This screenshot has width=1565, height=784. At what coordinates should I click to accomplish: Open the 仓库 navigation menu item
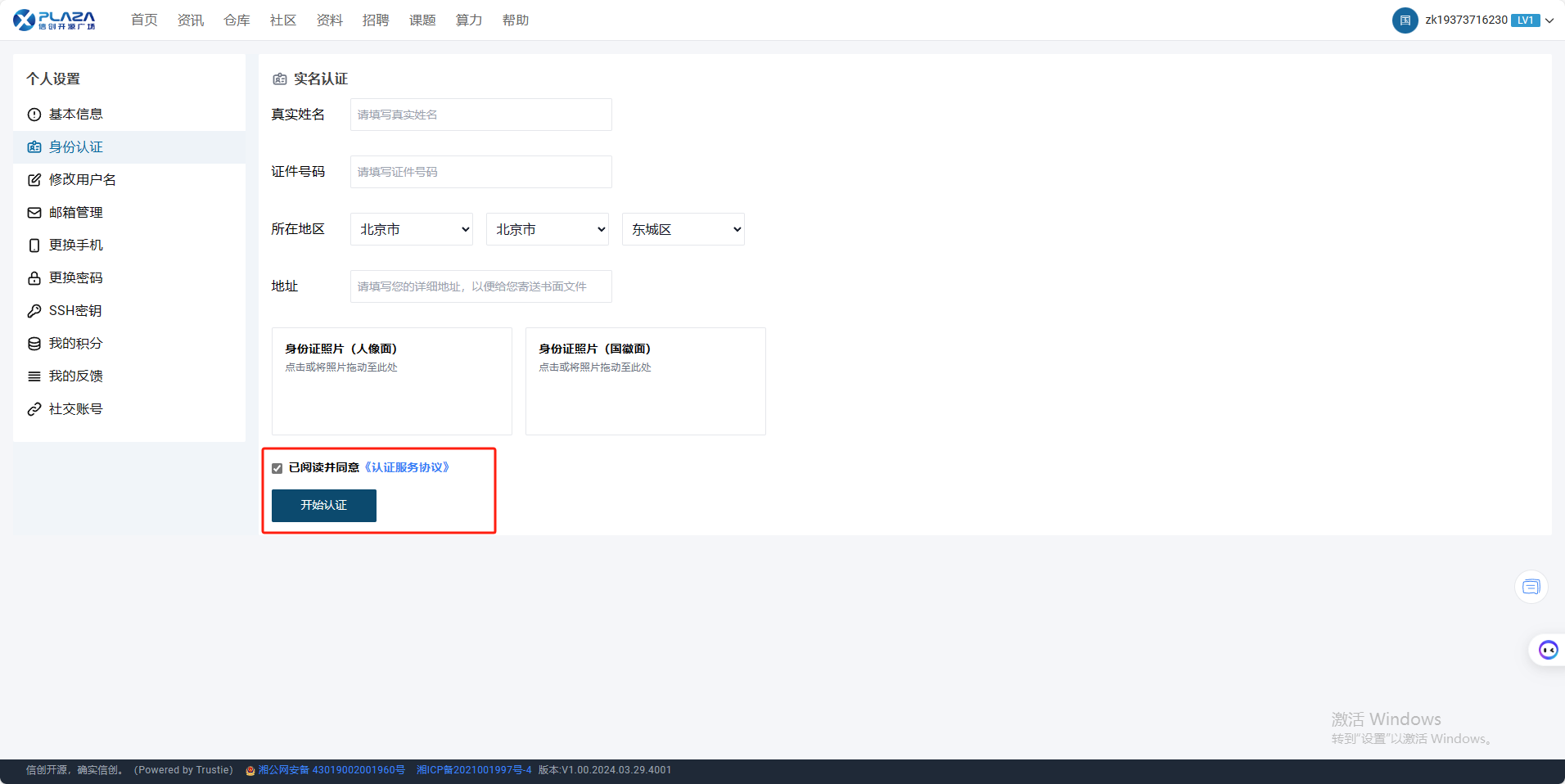tap(237, 20)
